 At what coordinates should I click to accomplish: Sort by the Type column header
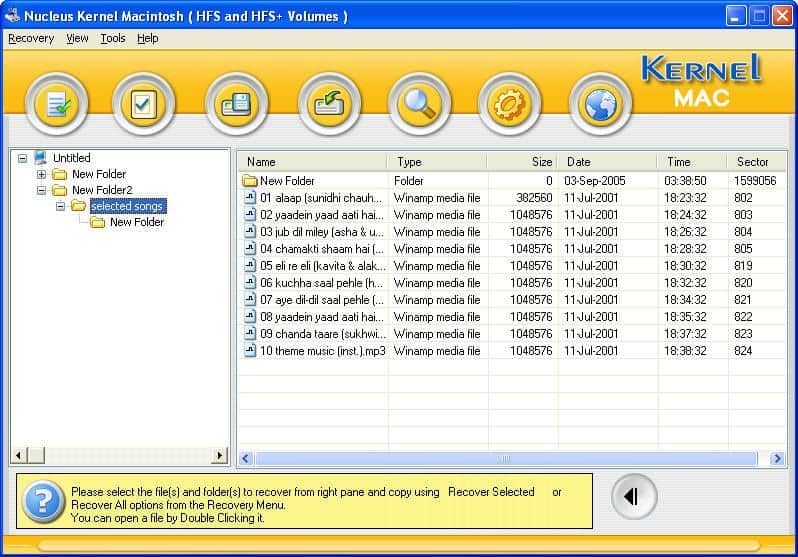click(437, 162)
